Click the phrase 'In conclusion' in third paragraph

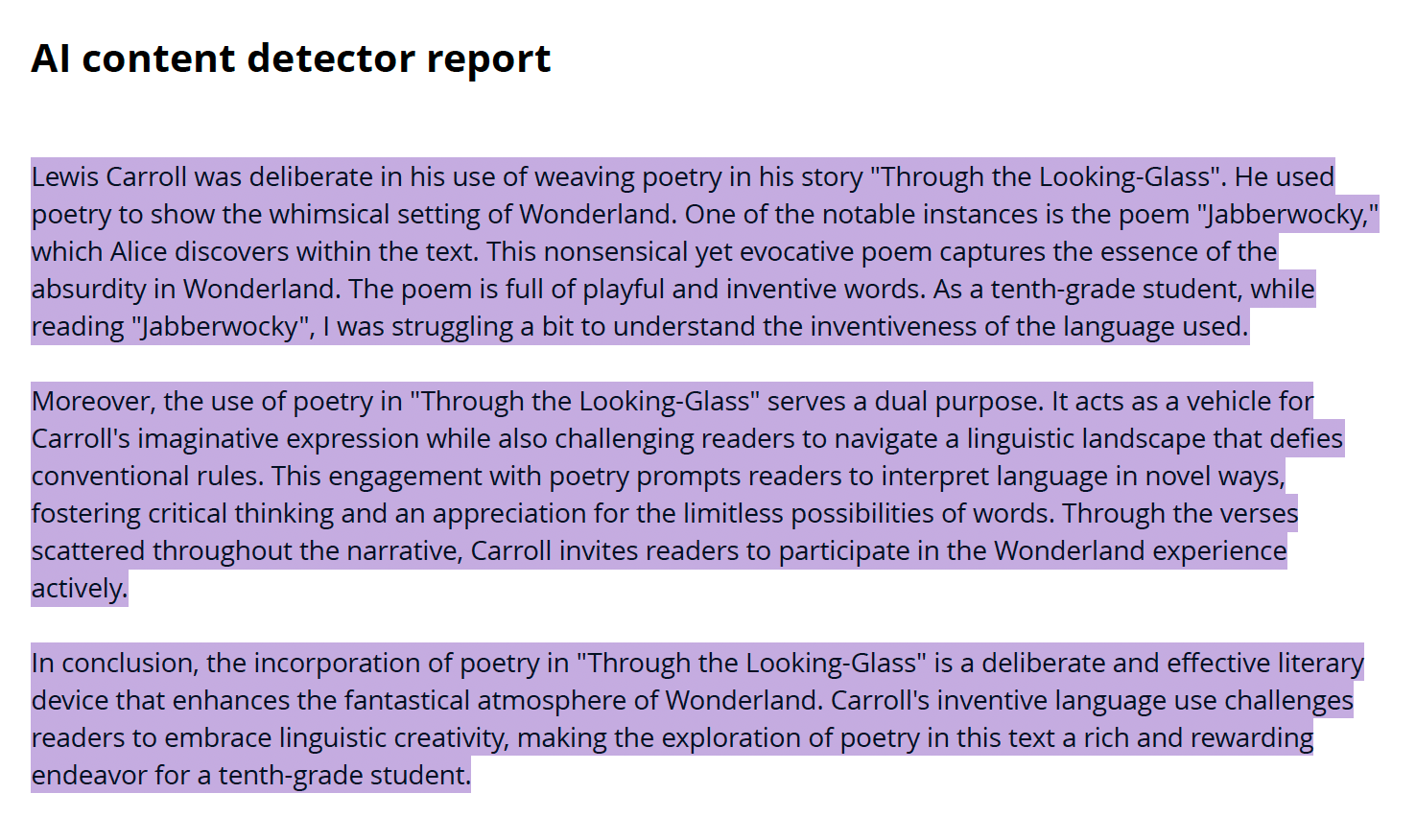tap(114, 664)
